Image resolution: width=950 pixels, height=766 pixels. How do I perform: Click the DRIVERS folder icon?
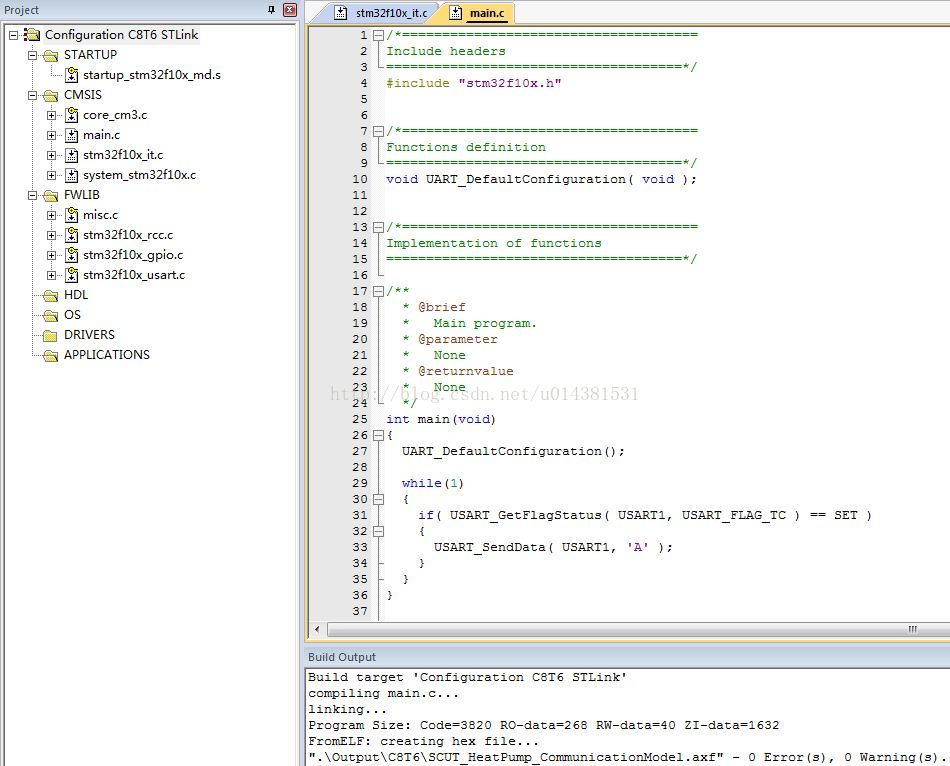50,335
